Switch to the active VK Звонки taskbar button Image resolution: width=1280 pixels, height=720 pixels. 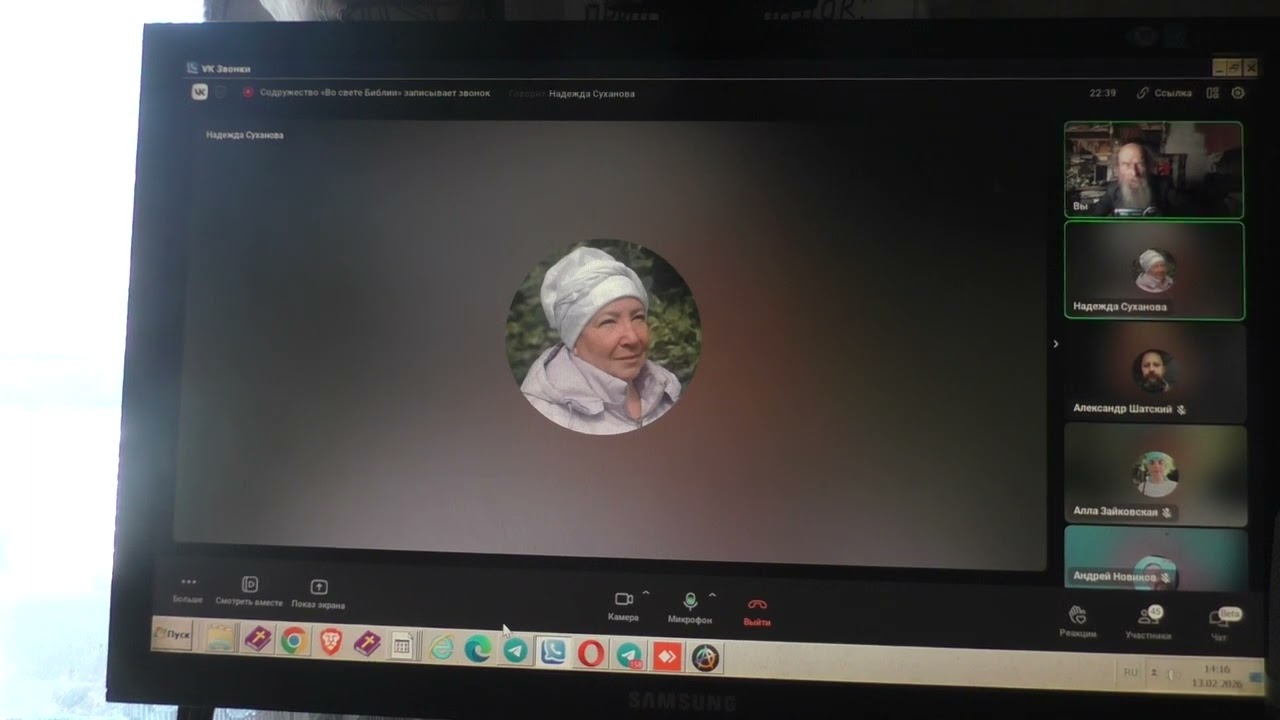552,653
